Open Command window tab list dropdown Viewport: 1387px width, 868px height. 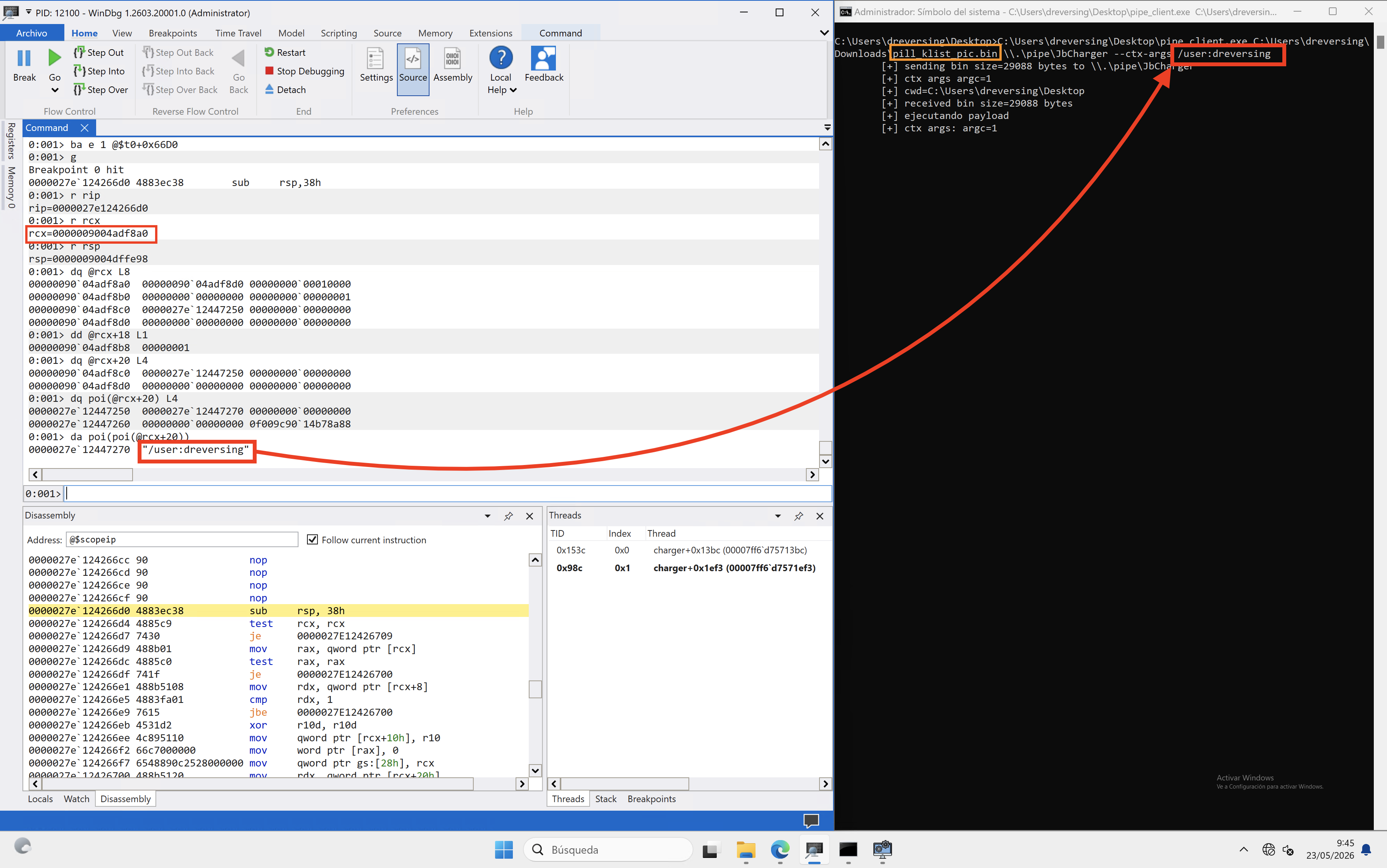pyautogui.click(x=827, y=127)
